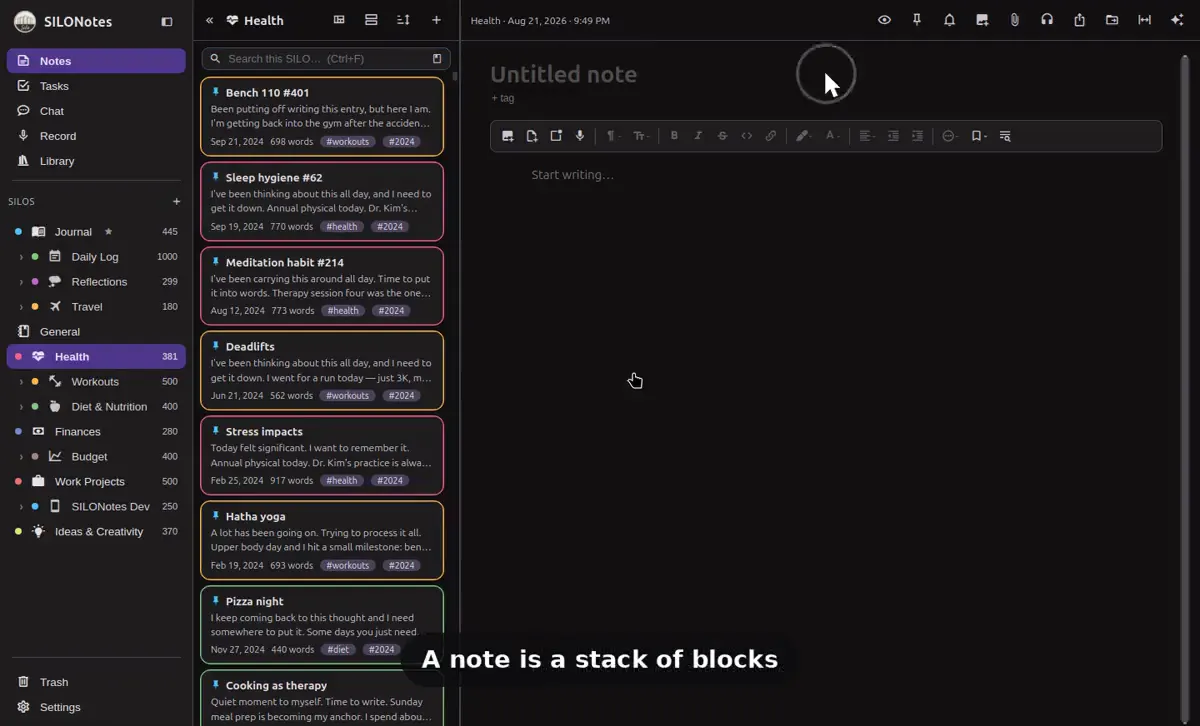Click saved search icon in search box

436,59
